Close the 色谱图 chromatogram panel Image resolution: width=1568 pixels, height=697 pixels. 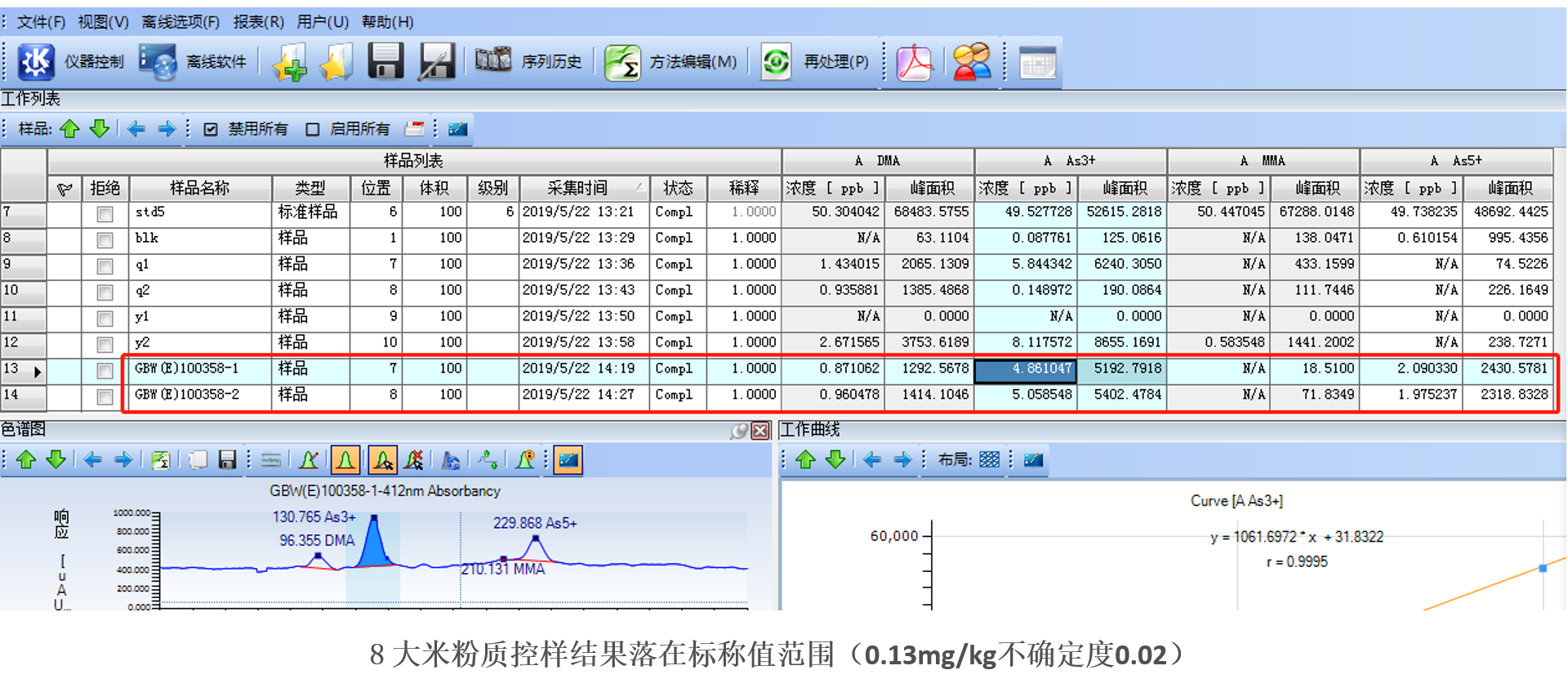click(760, 431)
